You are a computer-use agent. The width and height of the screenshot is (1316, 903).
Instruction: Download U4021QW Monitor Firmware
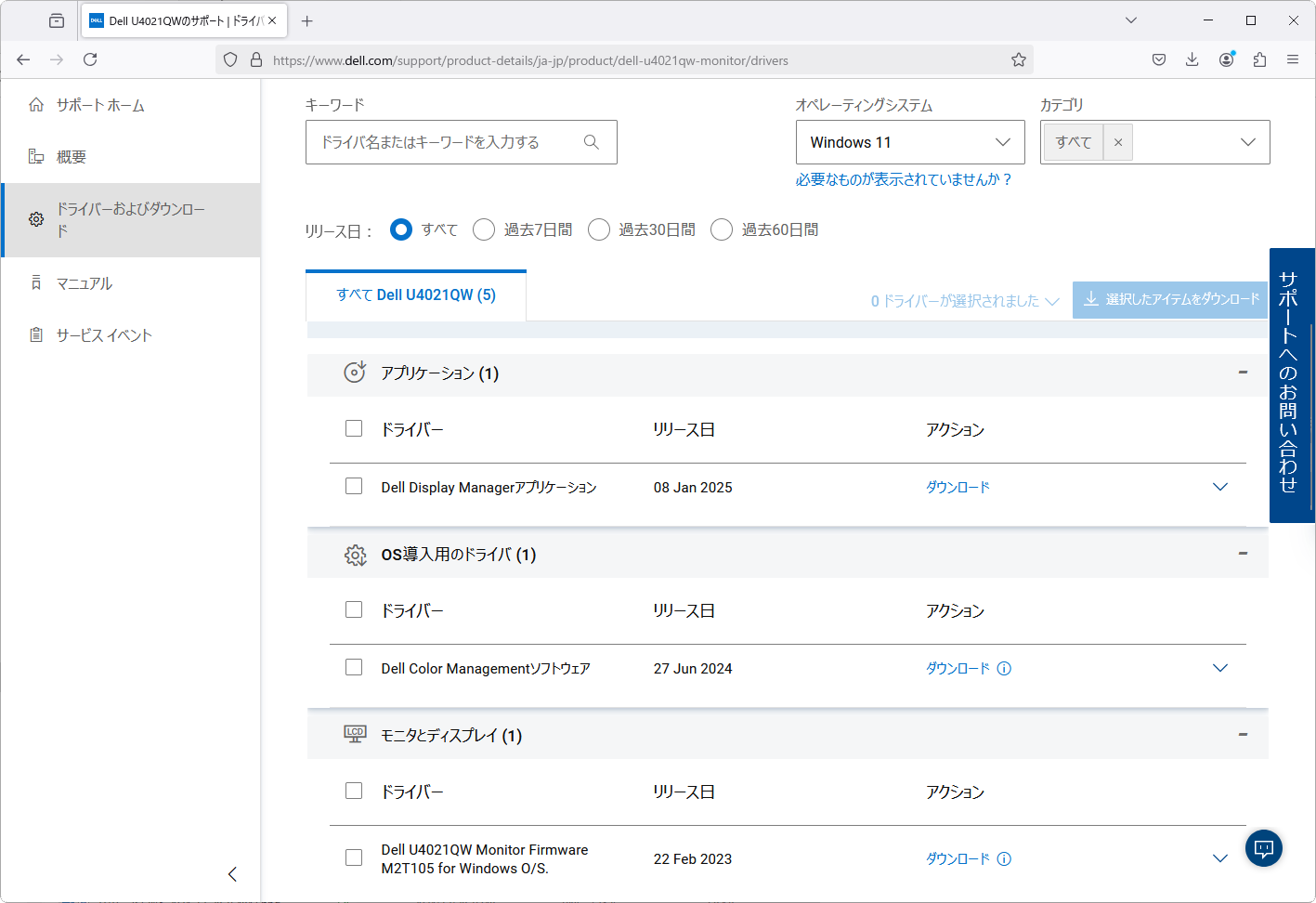958,858
